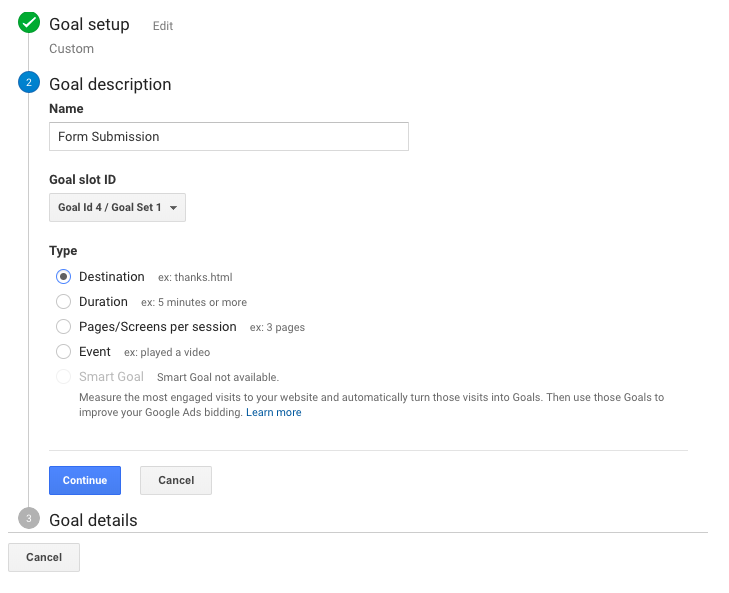Click the disabled Smart Goal radio button

[x=64, y=377]
